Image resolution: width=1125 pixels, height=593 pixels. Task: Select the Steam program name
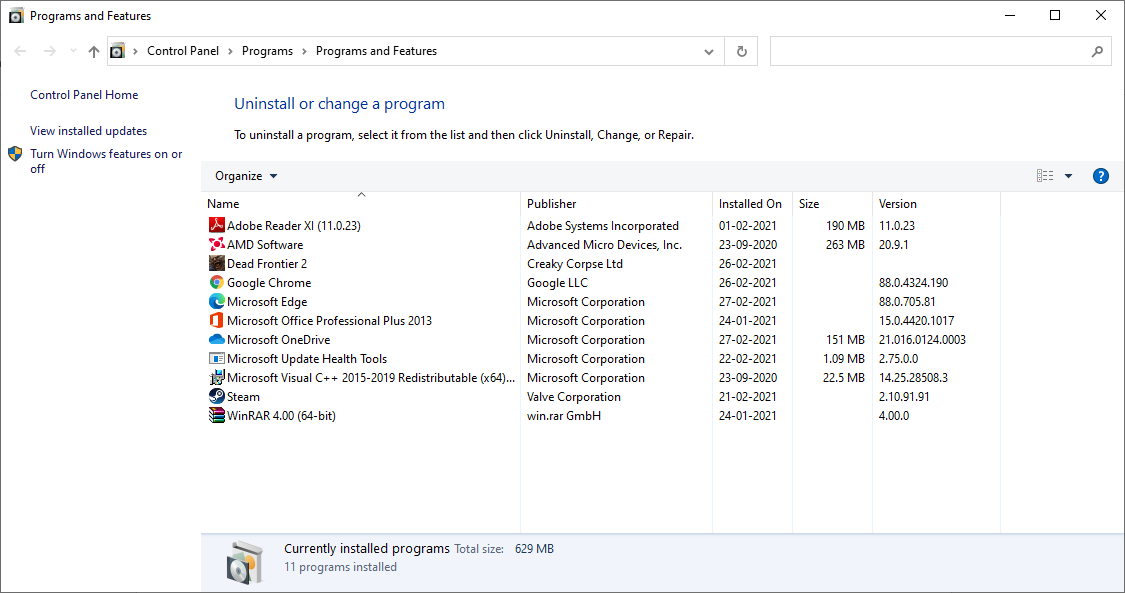coord(243,397)
